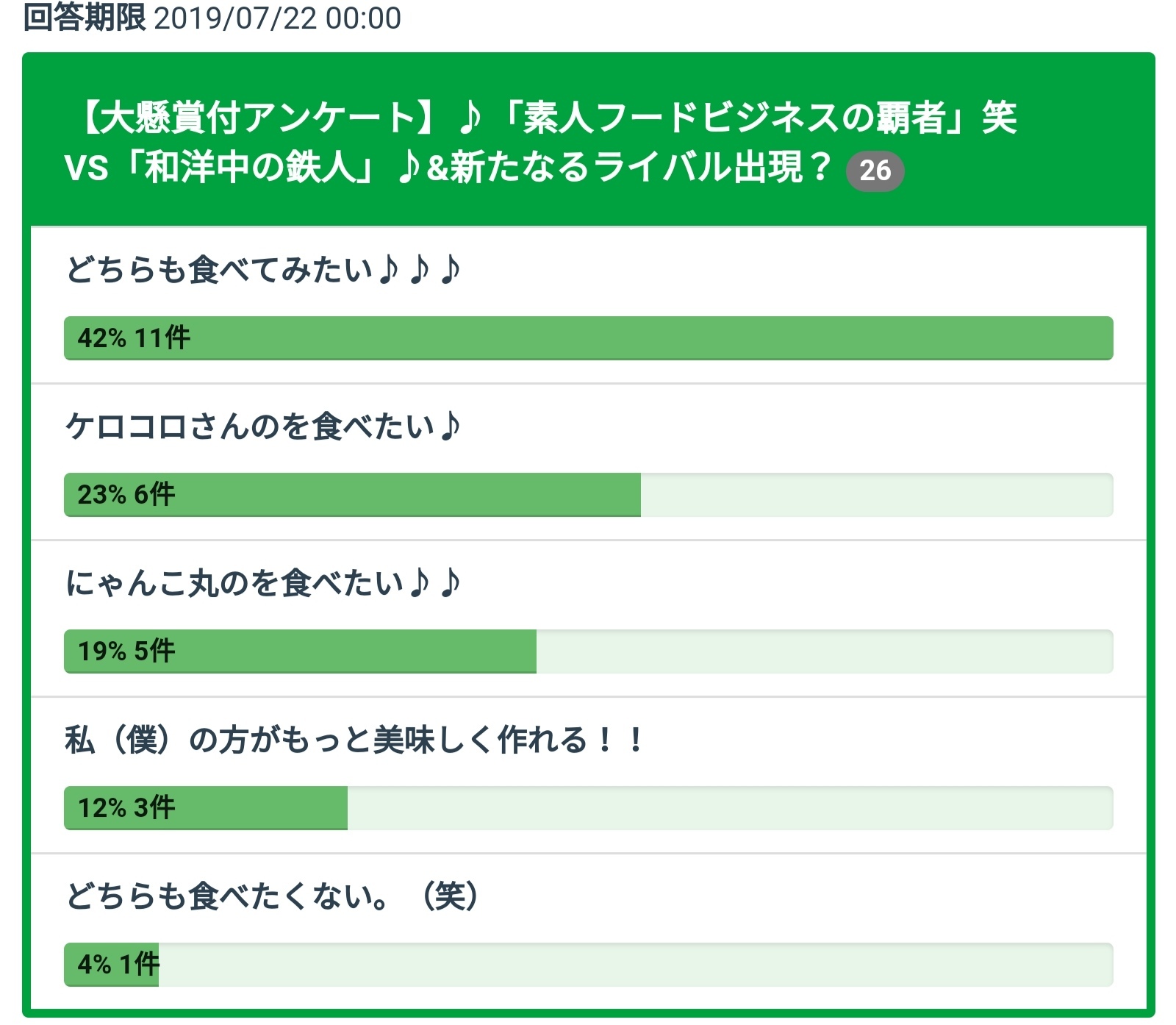Click the 12% 3件 result label
Screen dimensions: 1176x1025
point(126,808)
